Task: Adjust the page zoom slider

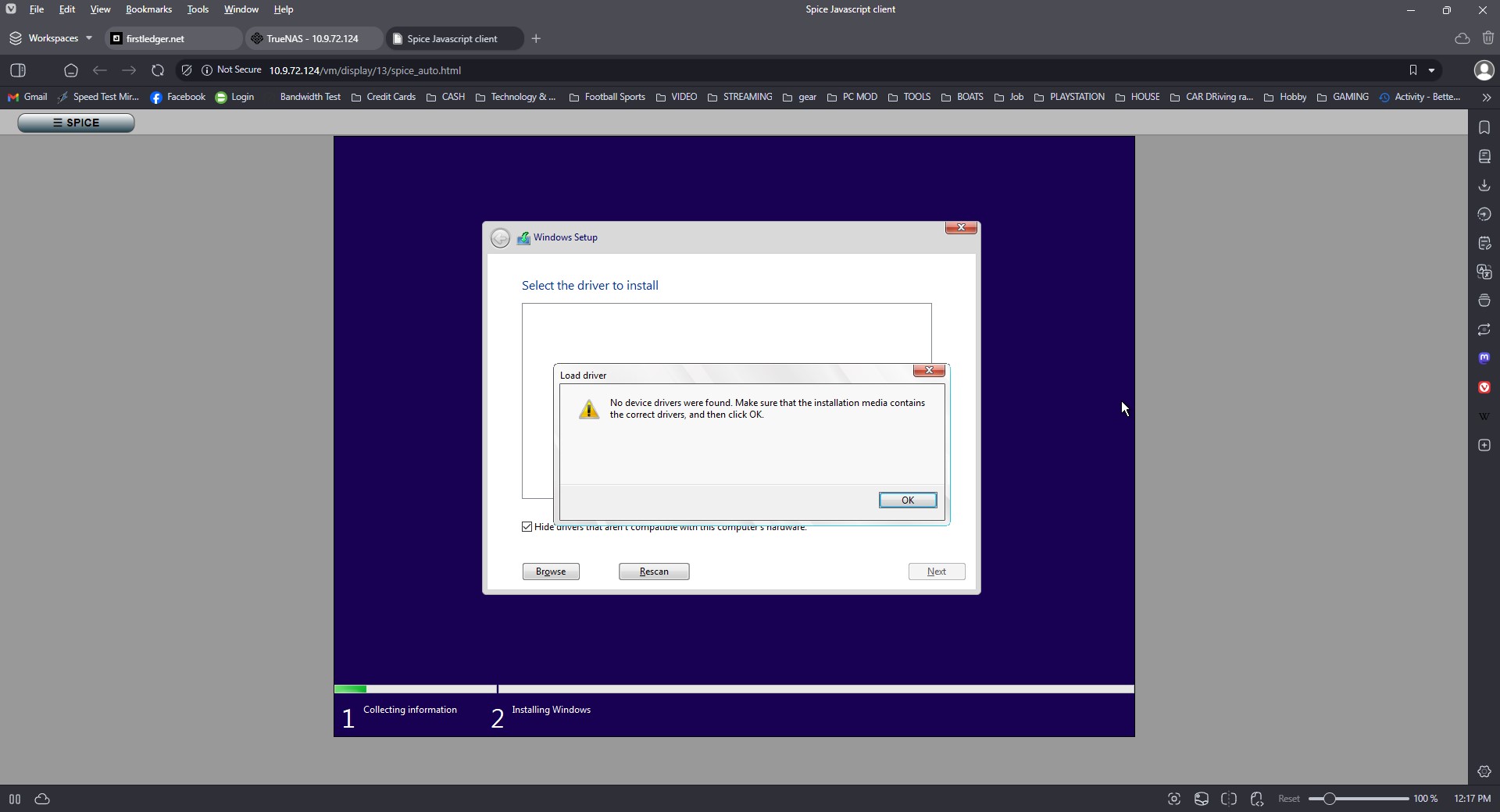Action: click(x=1329, y=799)
